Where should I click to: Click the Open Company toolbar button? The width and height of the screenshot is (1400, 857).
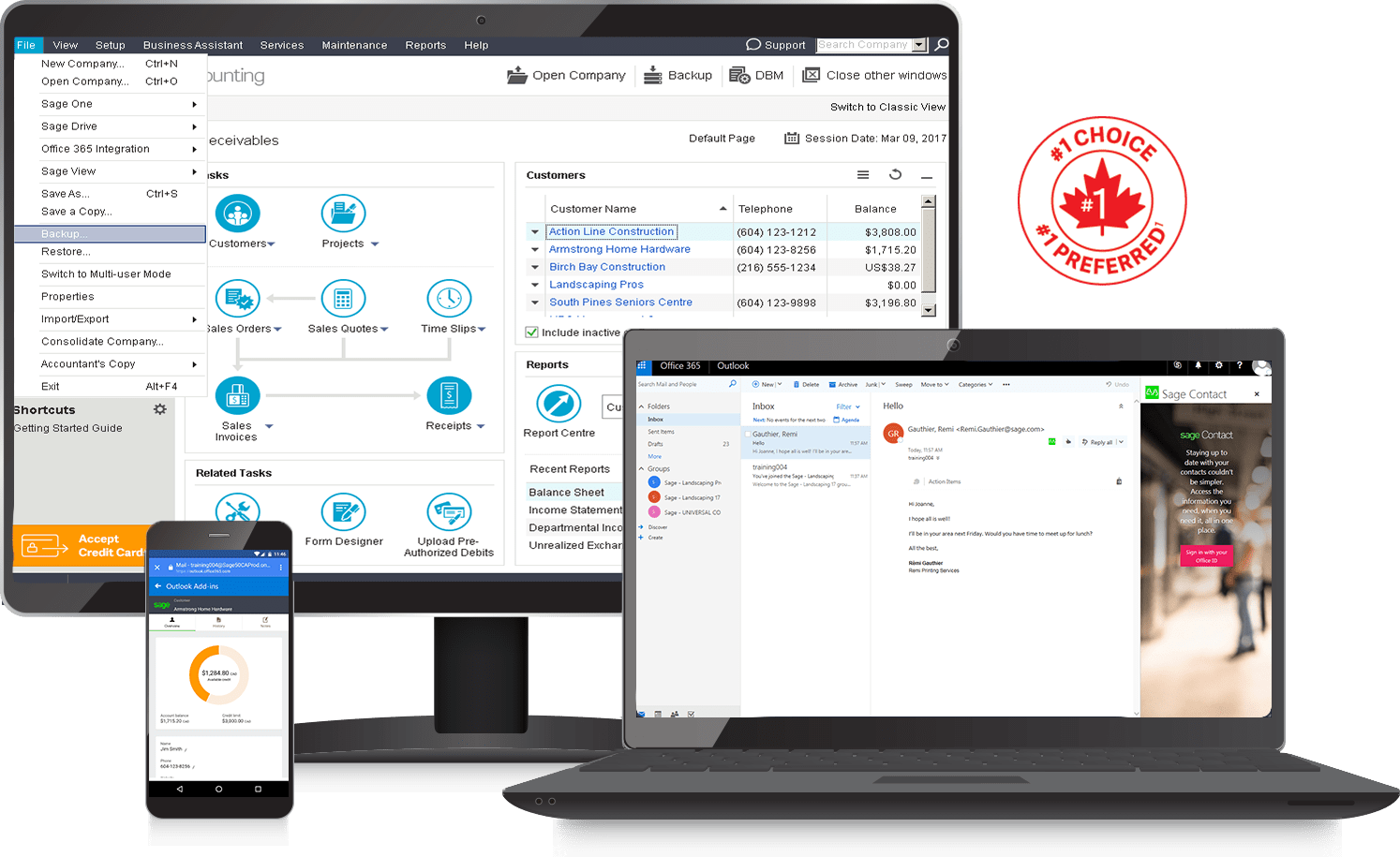[566, 75]
